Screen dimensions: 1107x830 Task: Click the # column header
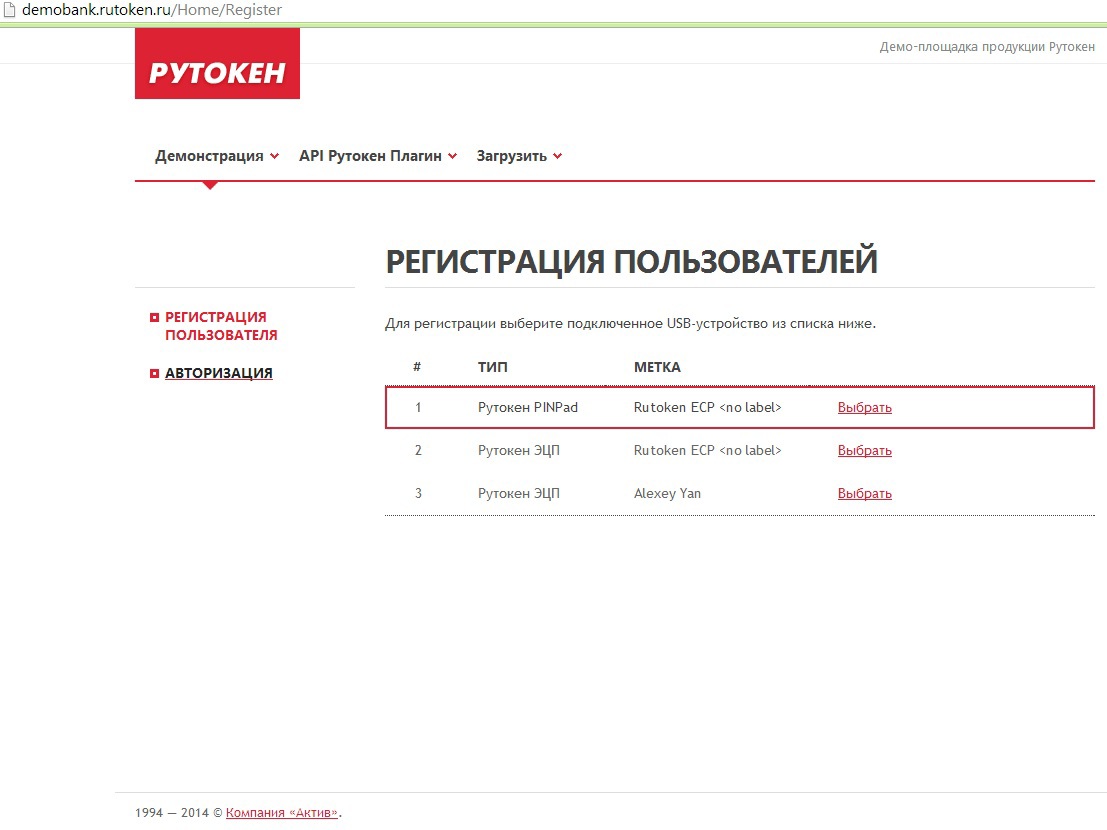[x=417, y=366]
